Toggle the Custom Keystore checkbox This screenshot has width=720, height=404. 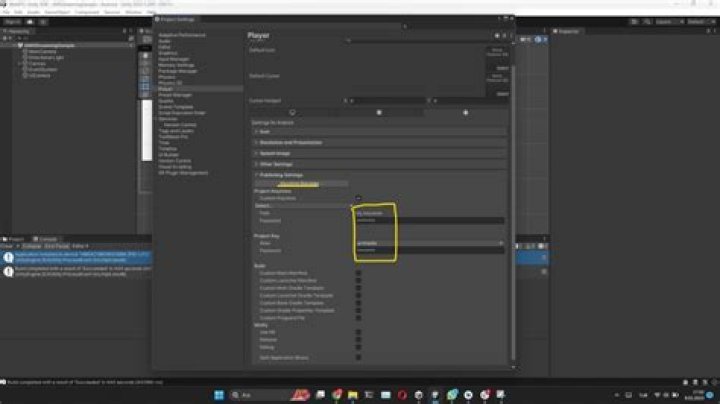pyautogui.click(x=358, y=198)
